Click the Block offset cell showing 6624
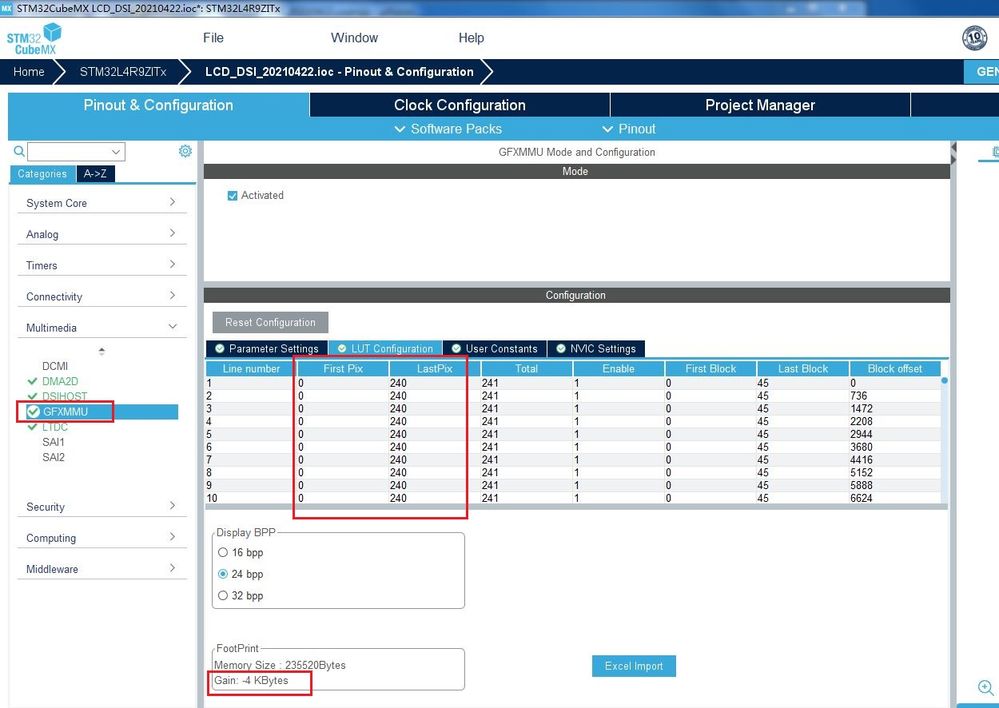Screen dimensions: 999x708 click(895, 498)
